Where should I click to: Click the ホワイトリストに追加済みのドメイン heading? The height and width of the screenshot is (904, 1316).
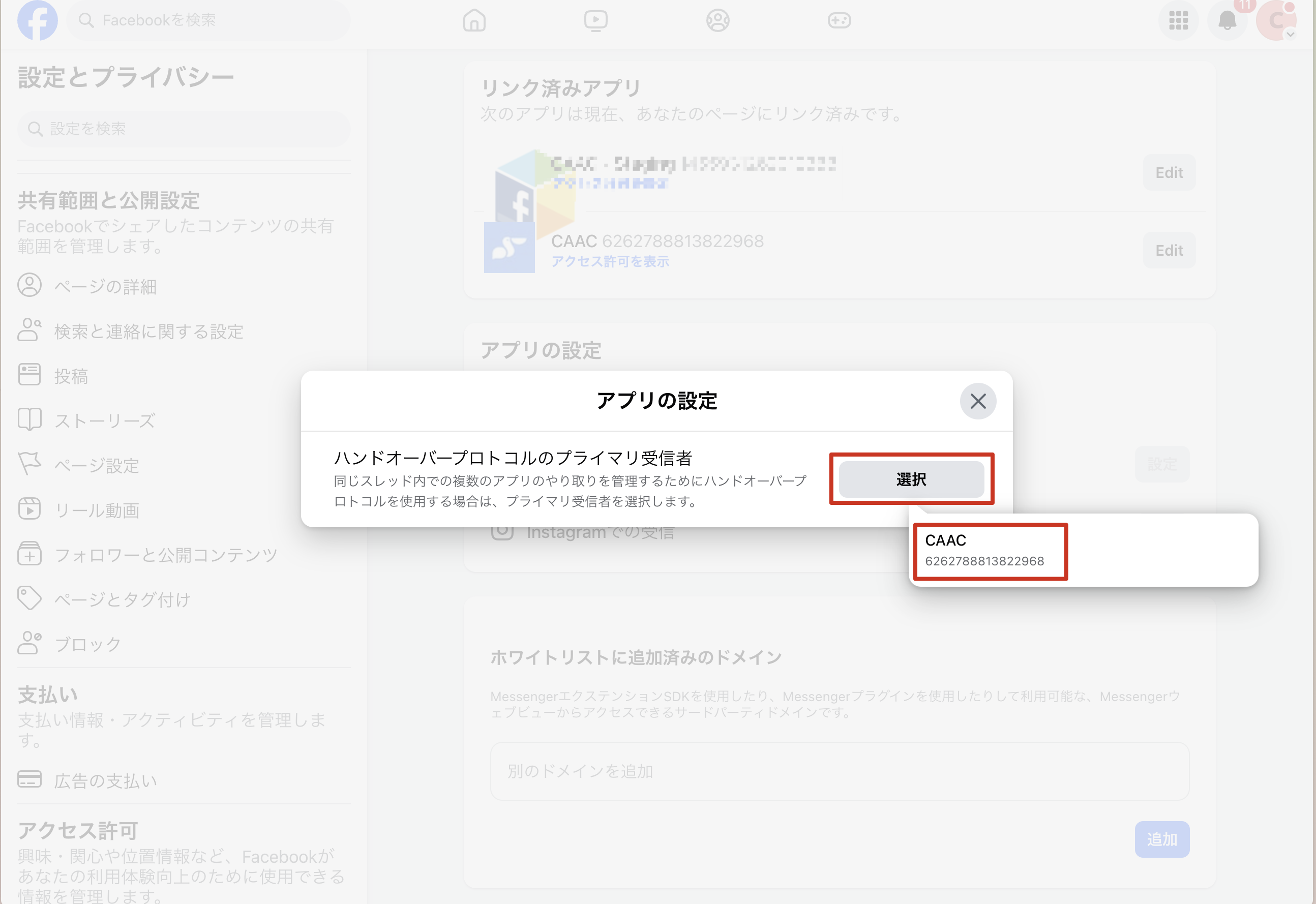(636, 657)
